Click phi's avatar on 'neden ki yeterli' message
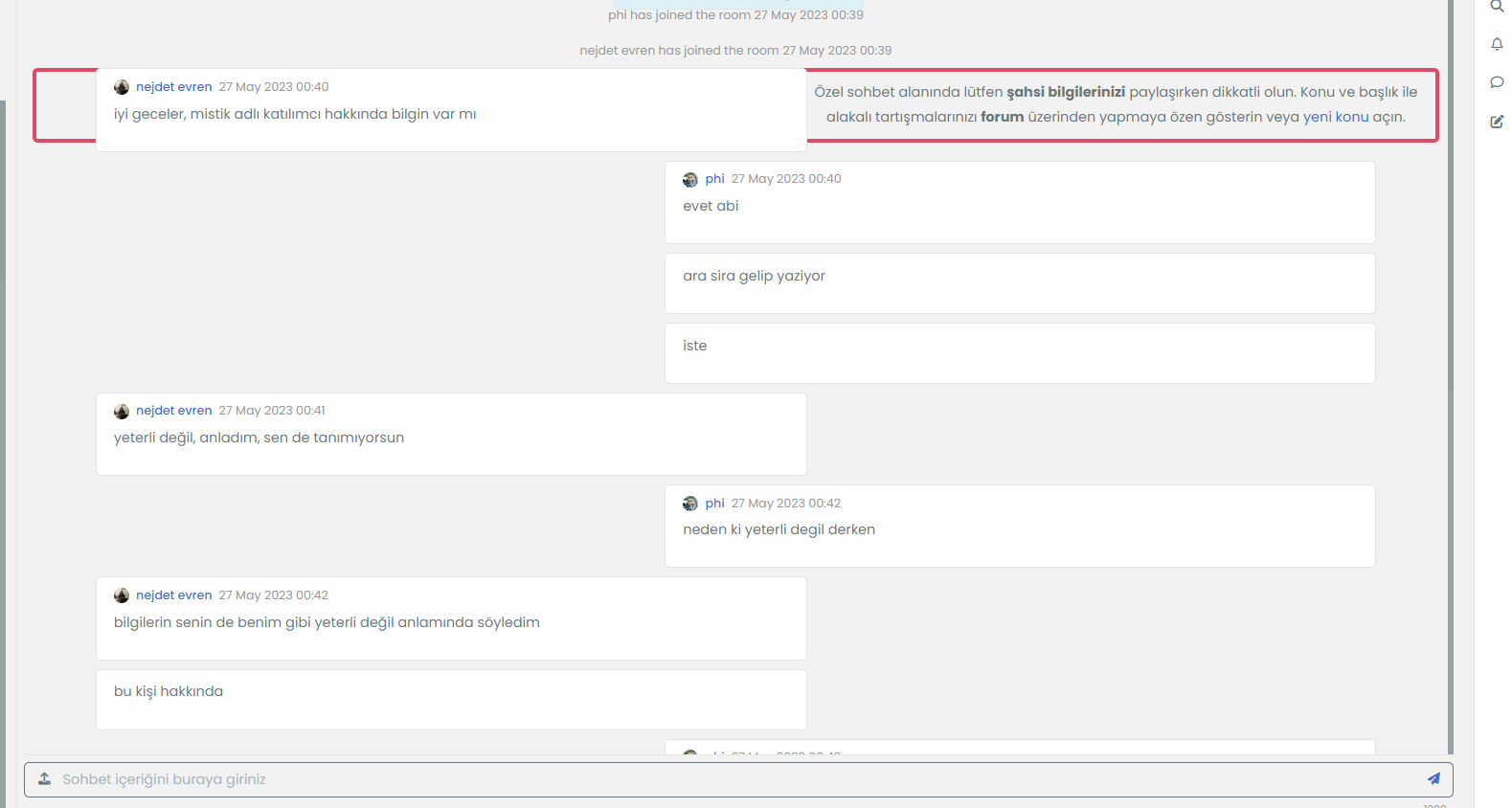Screen dimensions: 1512x808 (x=690, y=504)
